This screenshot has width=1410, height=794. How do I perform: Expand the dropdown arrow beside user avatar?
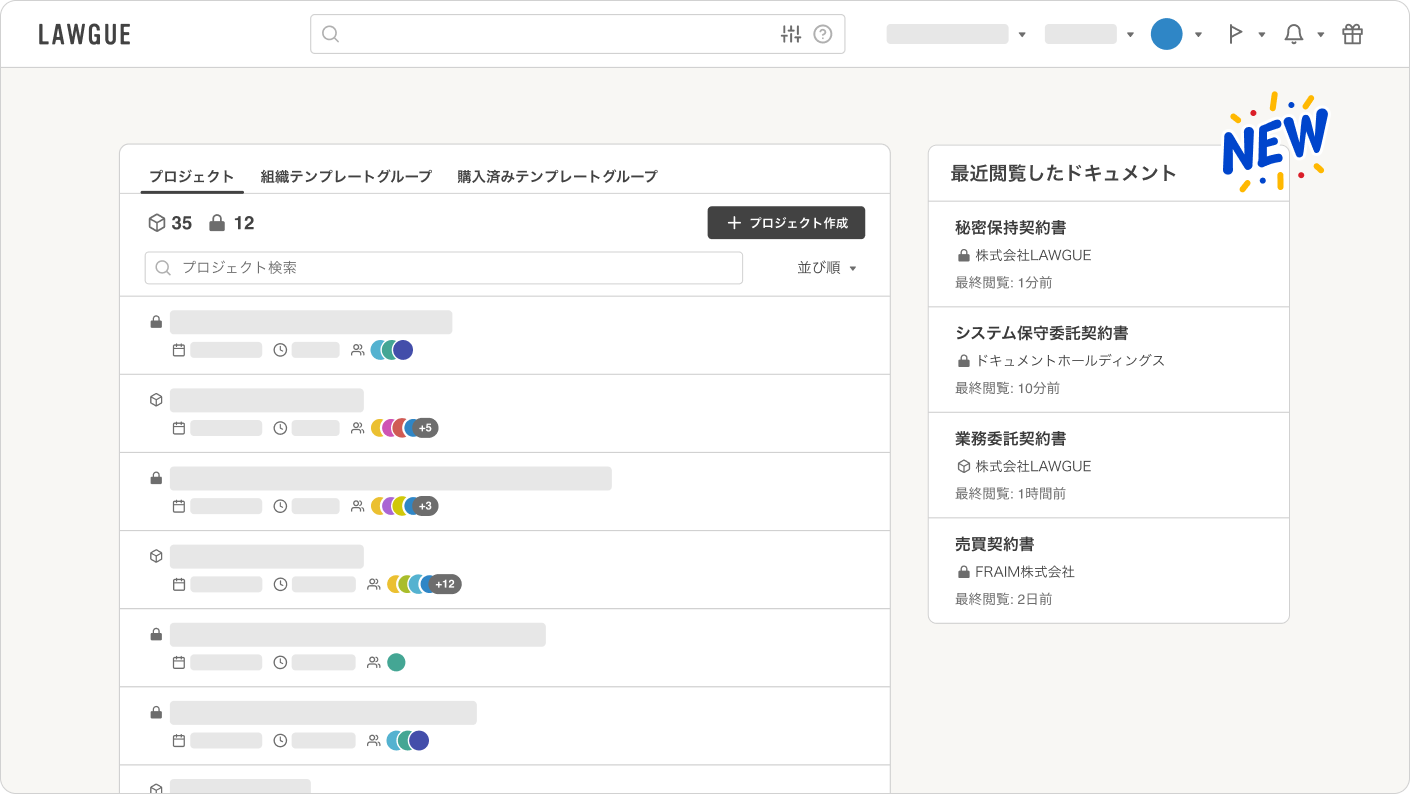[1198, 35]
